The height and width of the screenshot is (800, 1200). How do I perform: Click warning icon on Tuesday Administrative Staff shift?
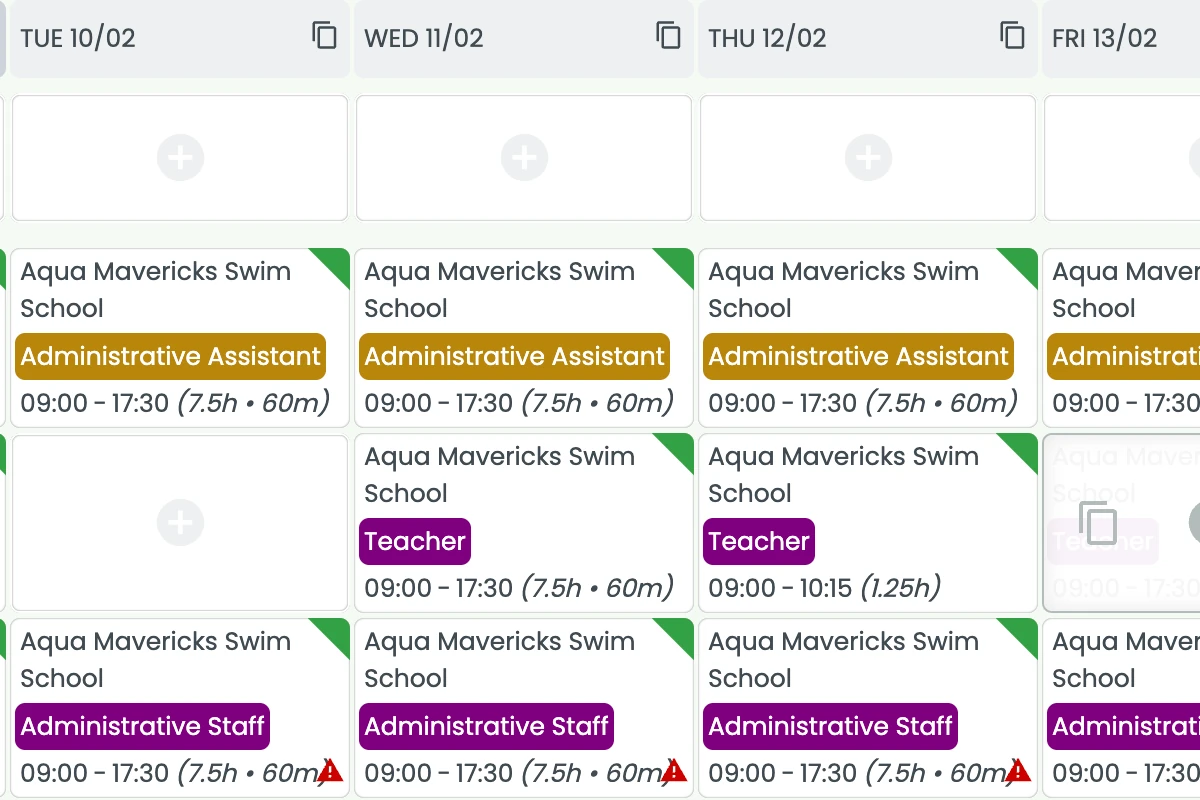pos(330,771)
